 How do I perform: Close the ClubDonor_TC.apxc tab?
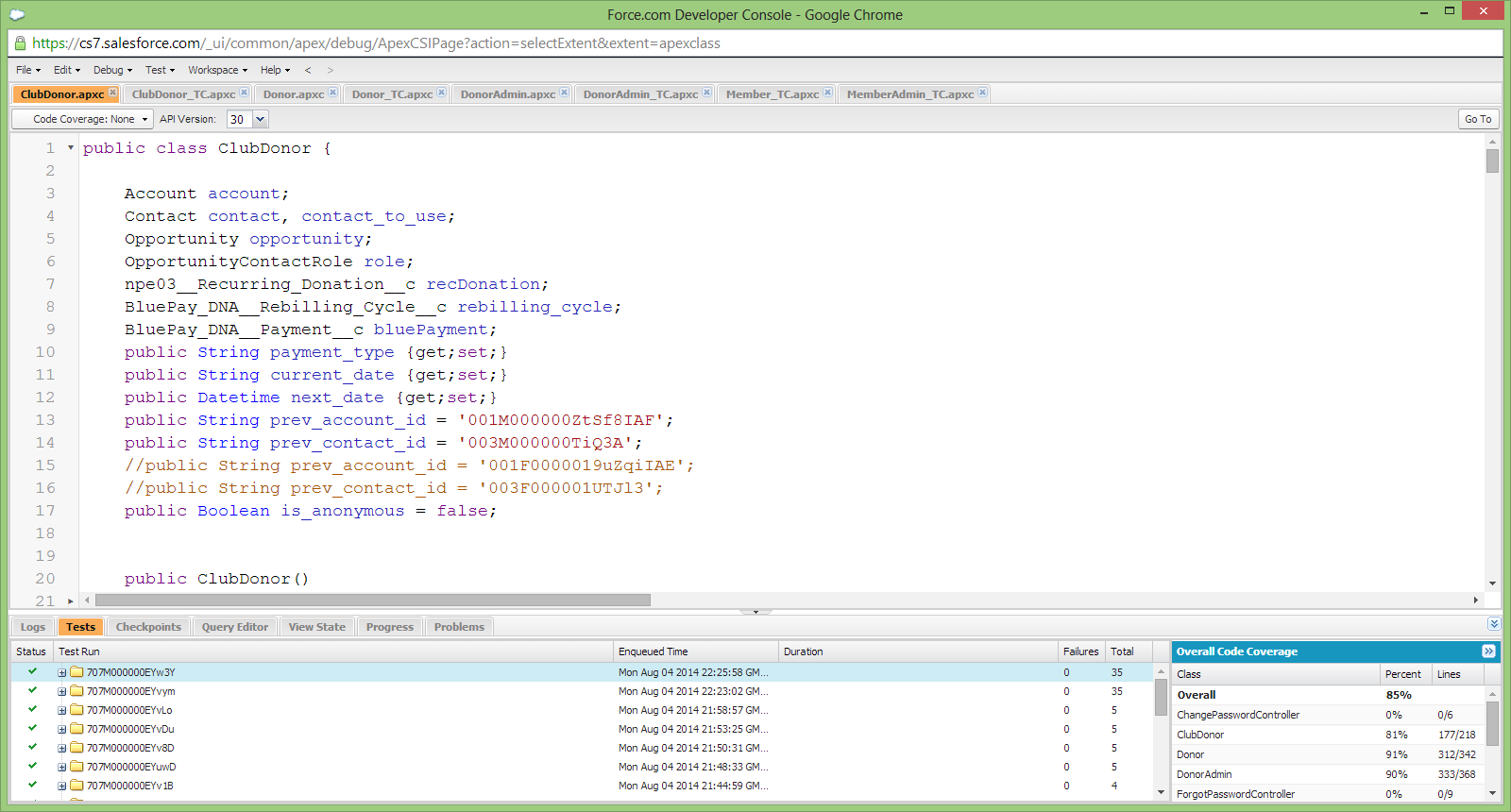tap(244, 93)
